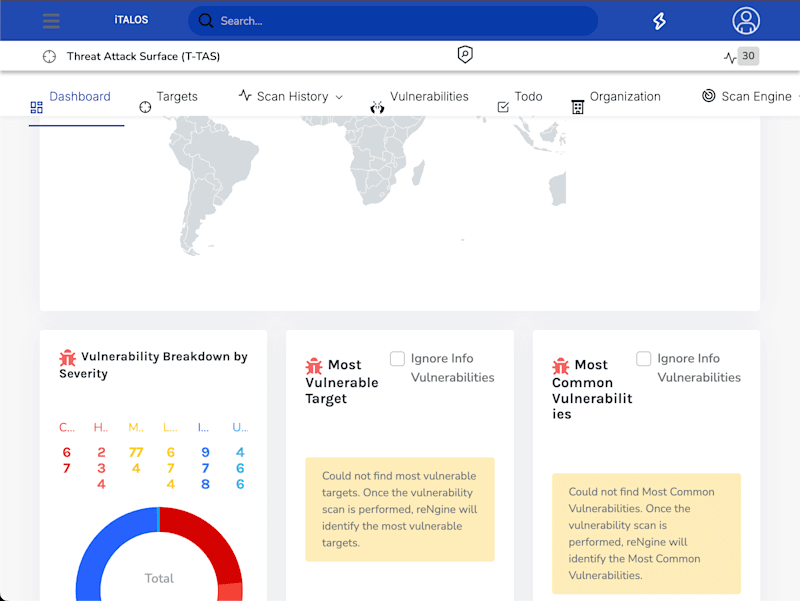Enable Ignore Info checkbox for Most Vulnerable Target
This screenshot has height=601, width=800.
[397, 359]
